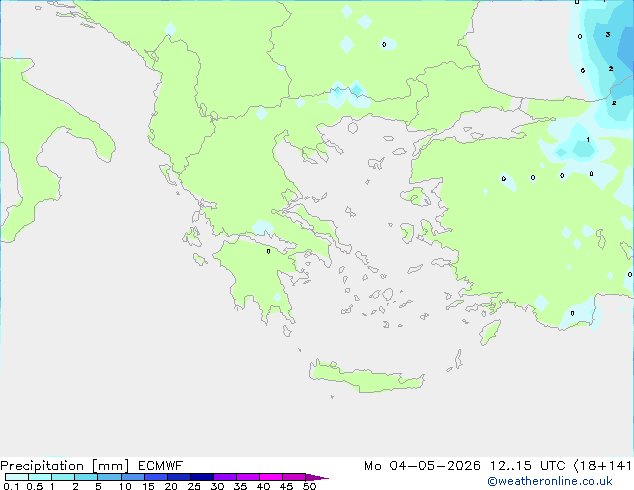The width and height of the screenshot is (634, 490).
Task: Click the "Precipitation [mm]" title text
Action: pos(65,466)
